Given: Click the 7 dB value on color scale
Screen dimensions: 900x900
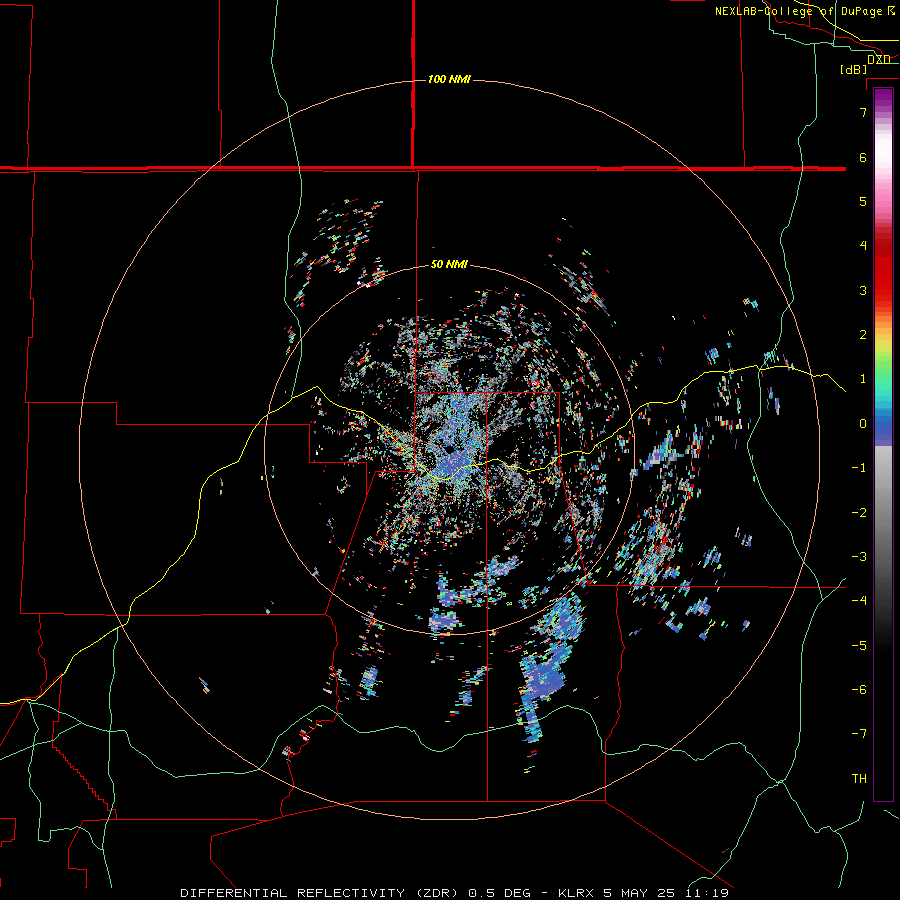Looking at the screenshot, I should pyautogui.click(x=863, y=112).
